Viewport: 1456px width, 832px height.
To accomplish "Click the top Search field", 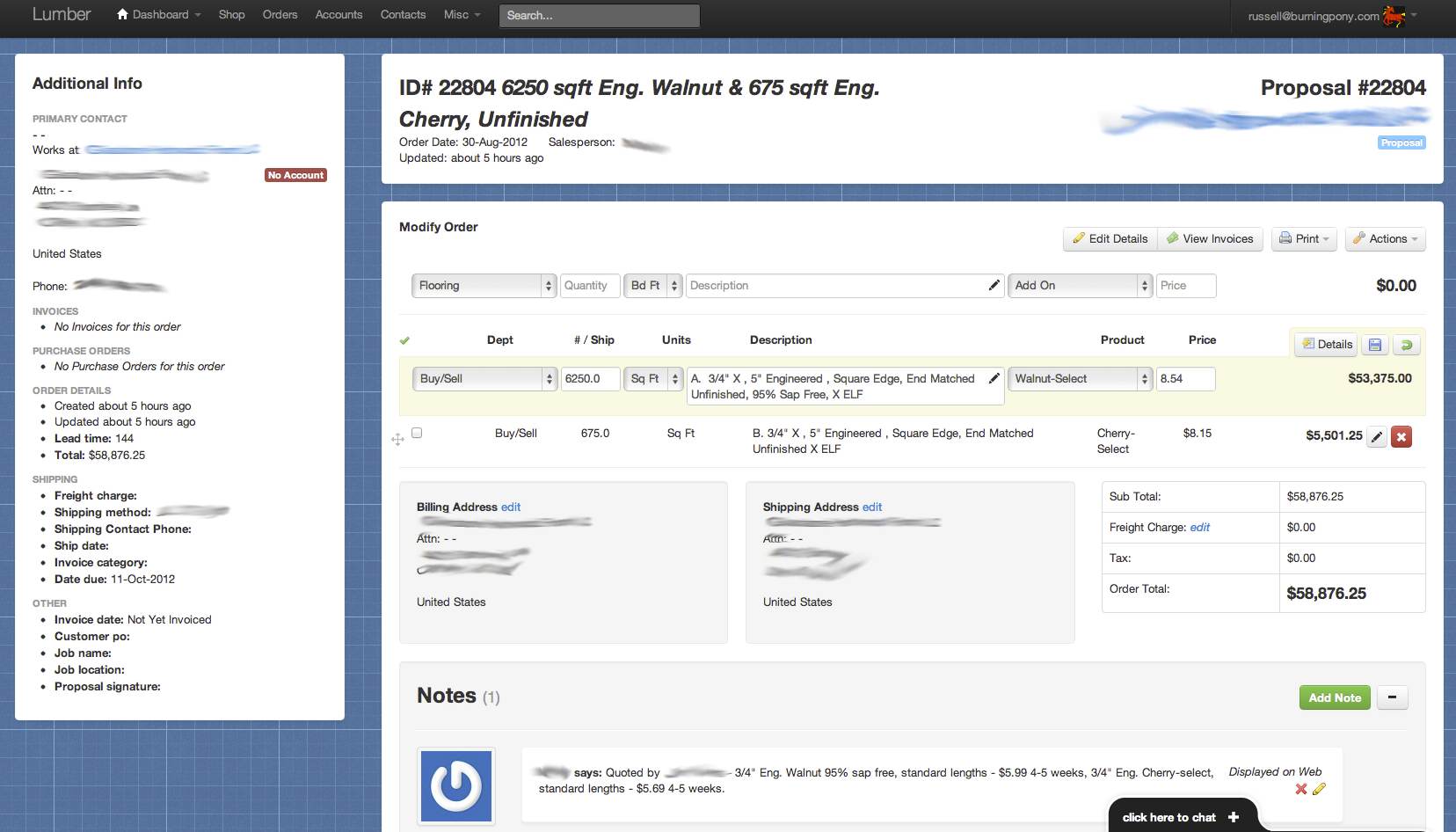I will pyautogui.click(x=599, y=16).
